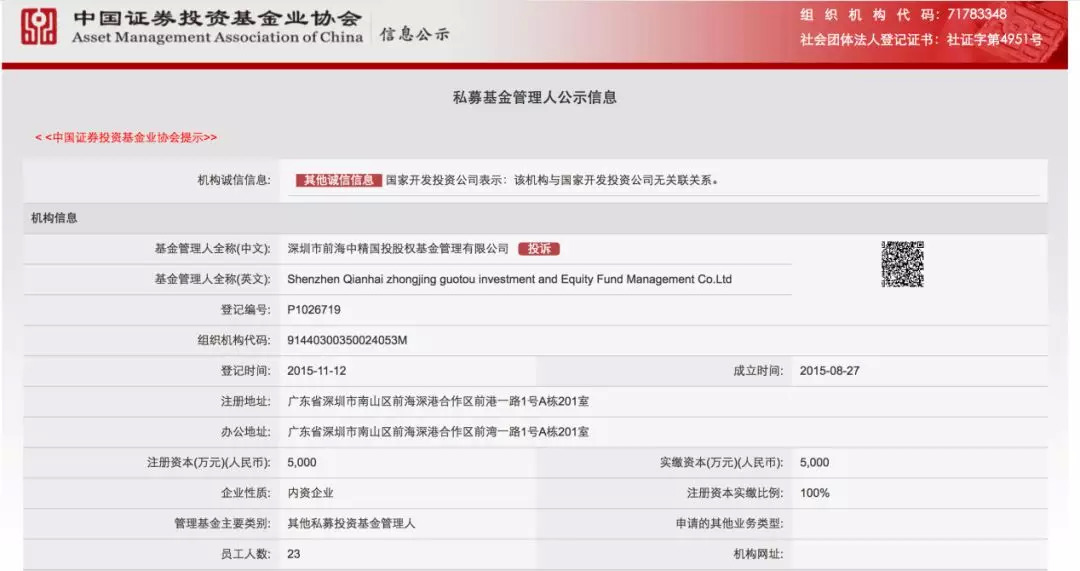The height and width of the screenshot is (571, 1080).
Task: Click the English name Shenzhen Qianhai zhongjing guotou
Action: 510,279
